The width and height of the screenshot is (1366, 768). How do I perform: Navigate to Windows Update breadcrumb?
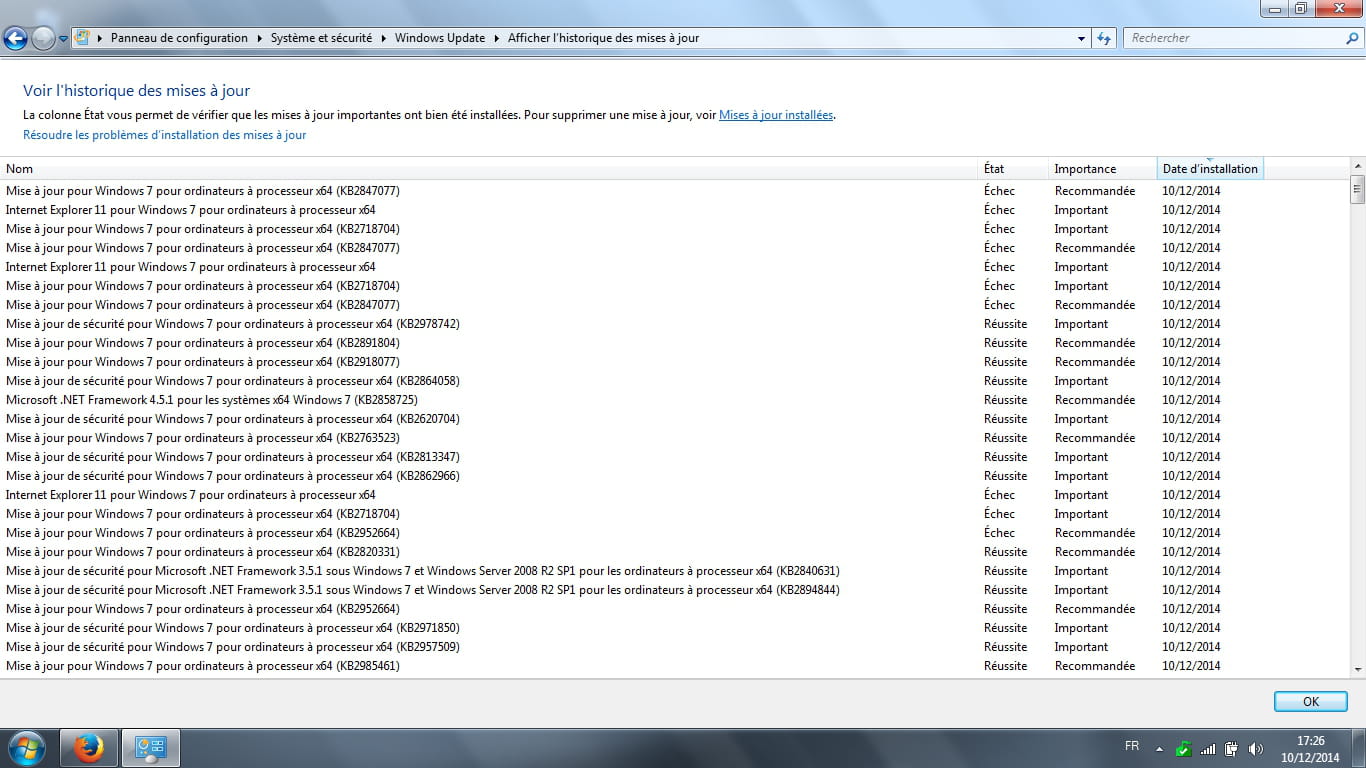coord(440,38)
